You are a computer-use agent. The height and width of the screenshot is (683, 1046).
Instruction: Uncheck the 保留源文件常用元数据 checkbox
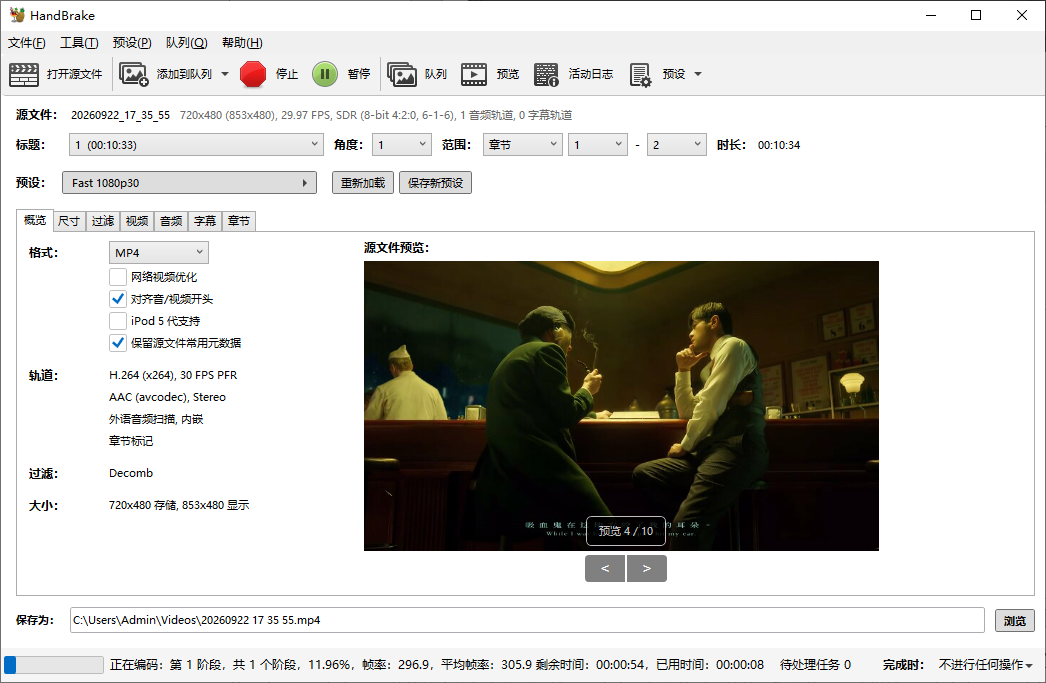(118, 343)
